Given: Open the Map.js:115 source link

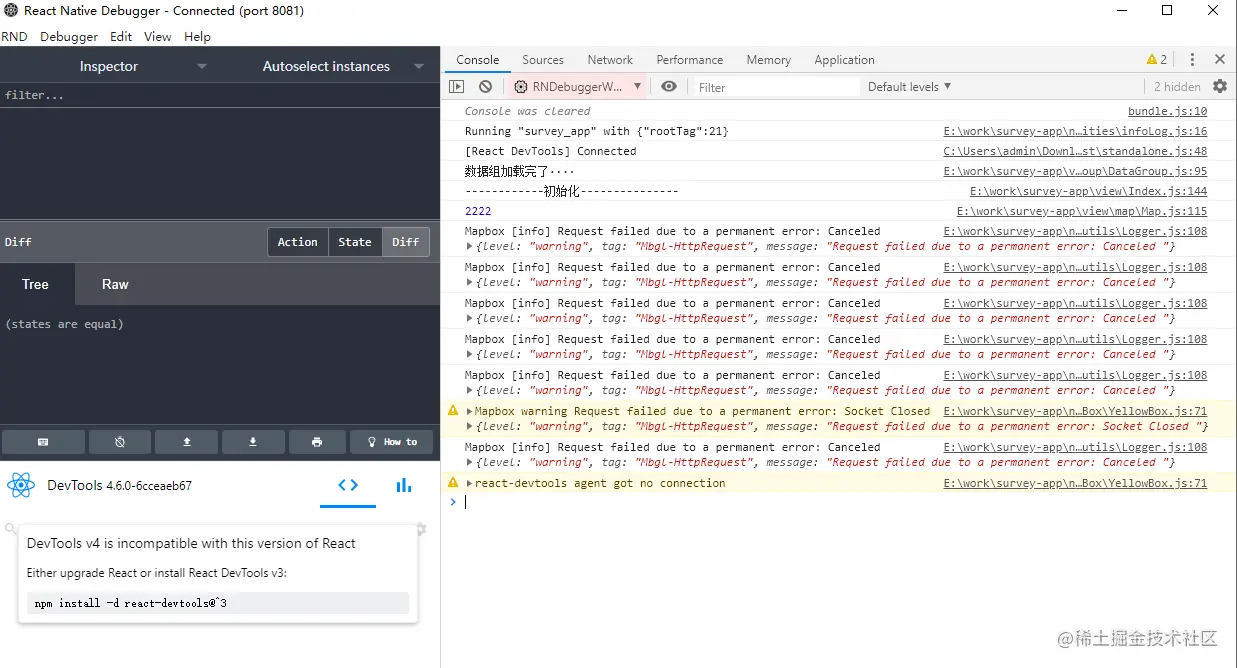Looking at the screenshot, I should 1082,211.
